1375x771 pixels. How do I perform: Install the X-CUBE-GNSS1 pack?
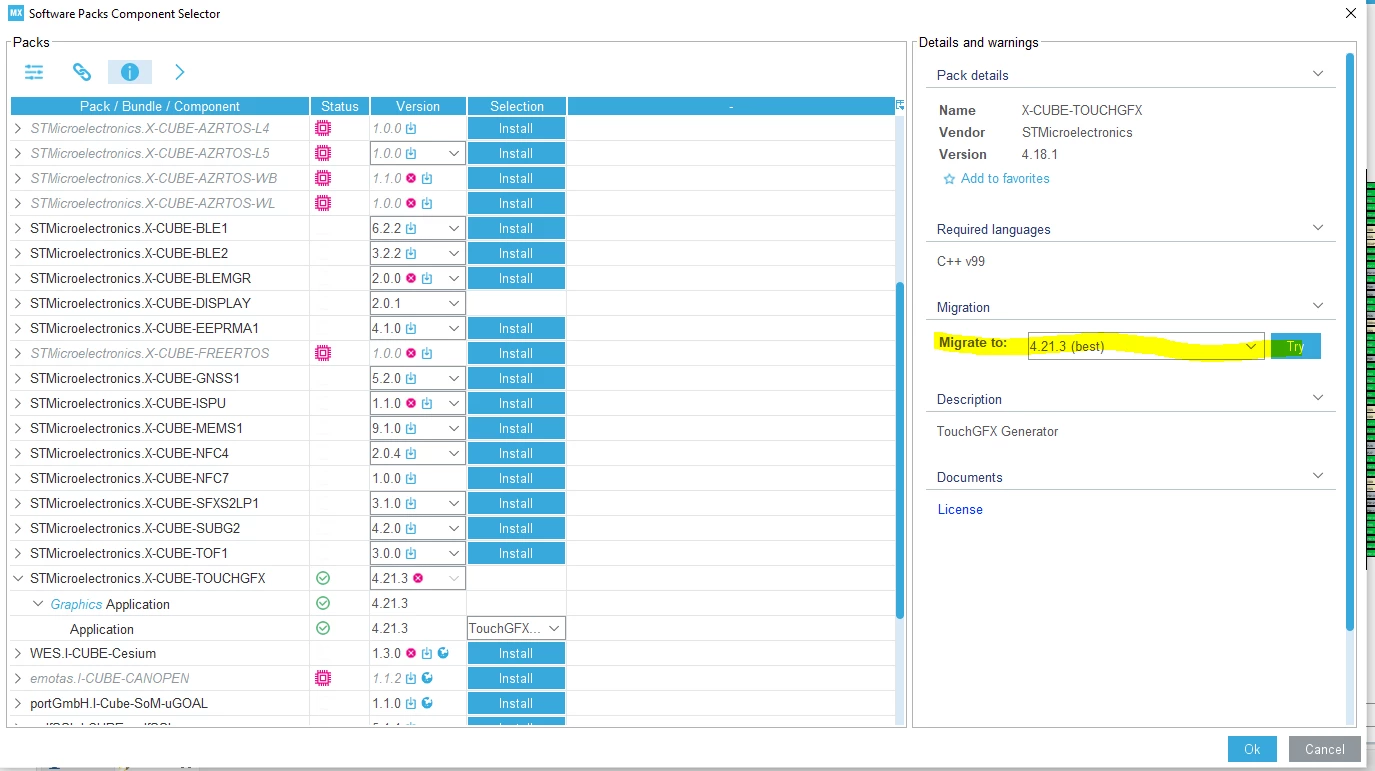516,378
